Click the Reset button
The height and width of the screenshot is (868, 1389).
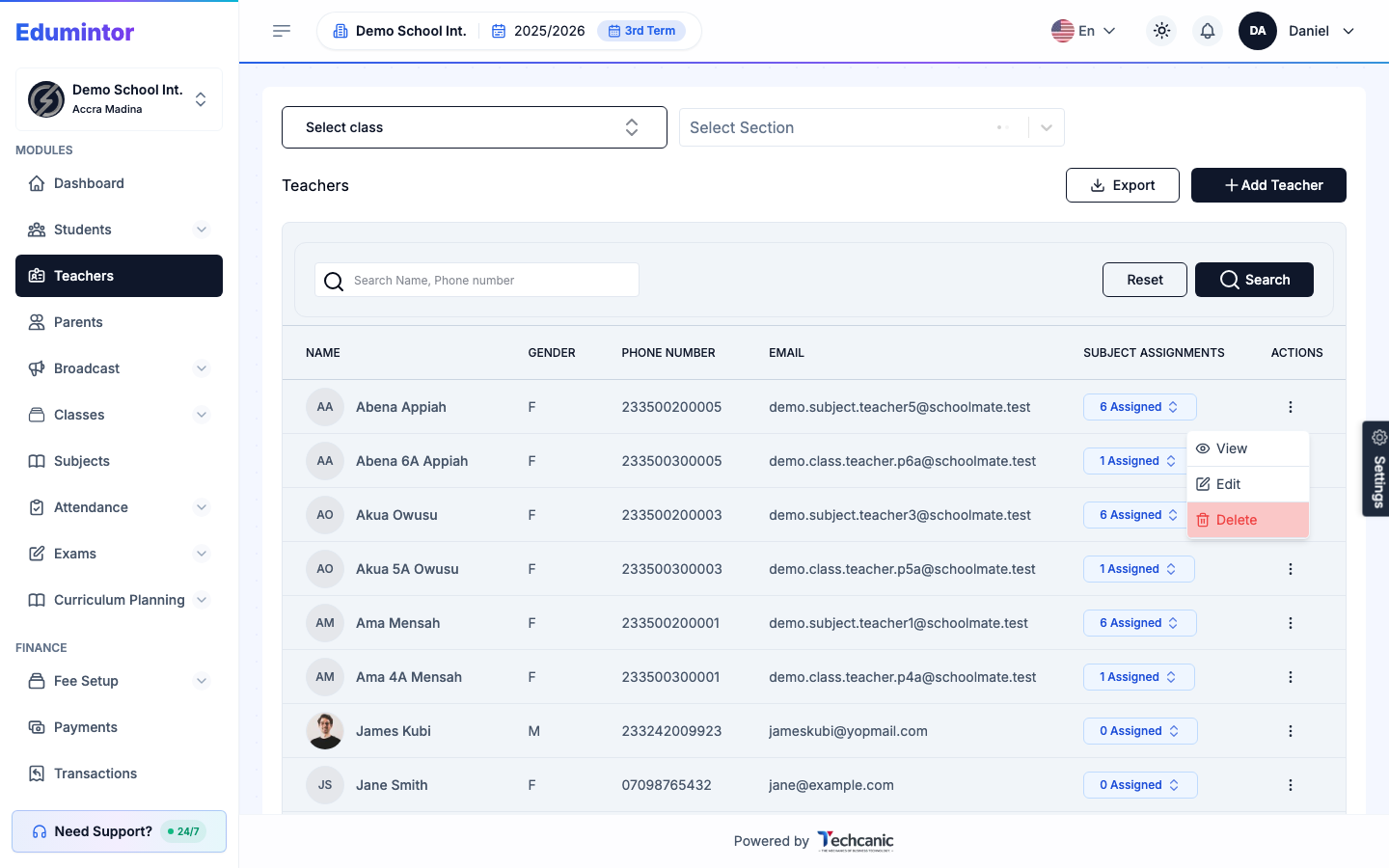point(1145,280)
